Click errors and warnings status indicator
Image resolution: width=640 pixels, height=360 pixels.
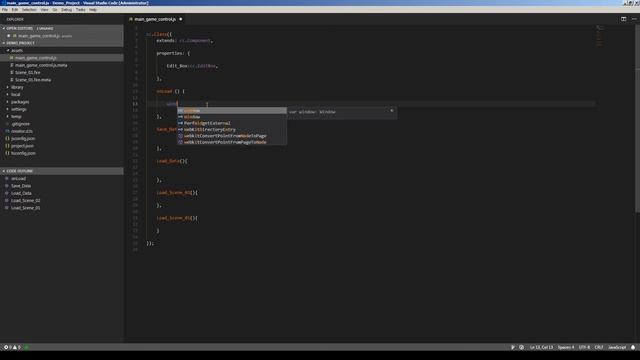(x=12, y=347)
